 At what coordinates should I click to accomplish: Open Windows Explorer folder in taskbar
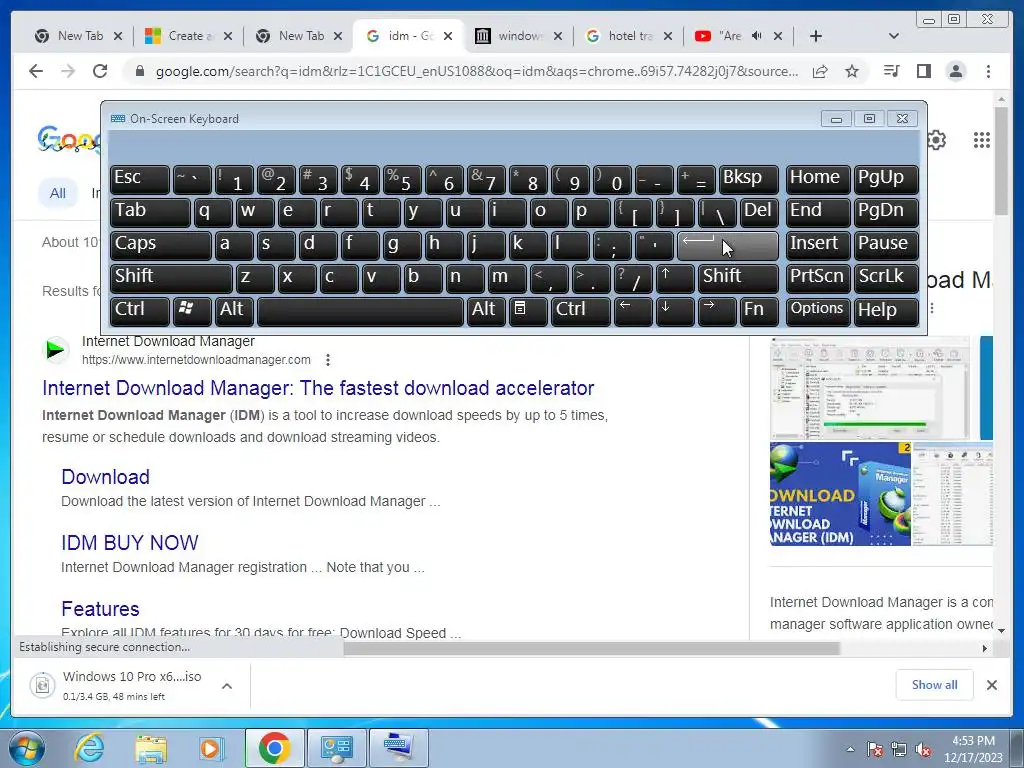pos(151,748)
